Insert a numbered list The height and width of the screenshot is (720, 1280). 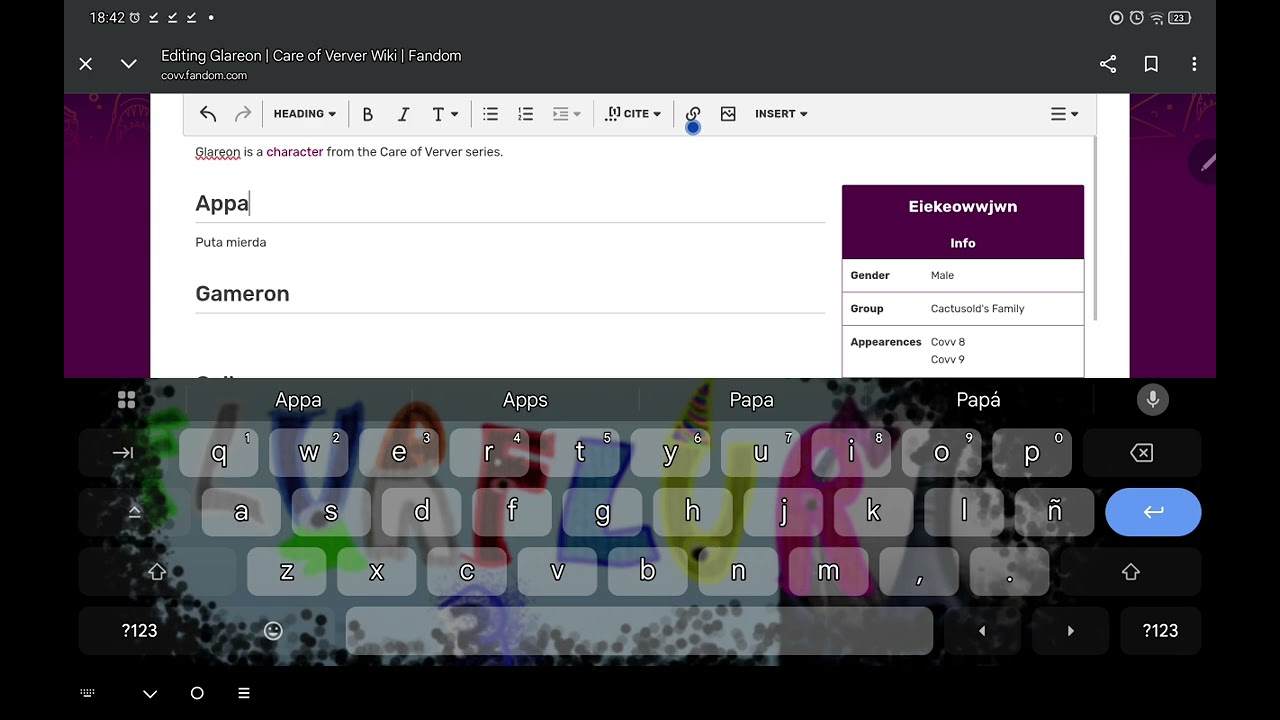[x=525, y=114]
